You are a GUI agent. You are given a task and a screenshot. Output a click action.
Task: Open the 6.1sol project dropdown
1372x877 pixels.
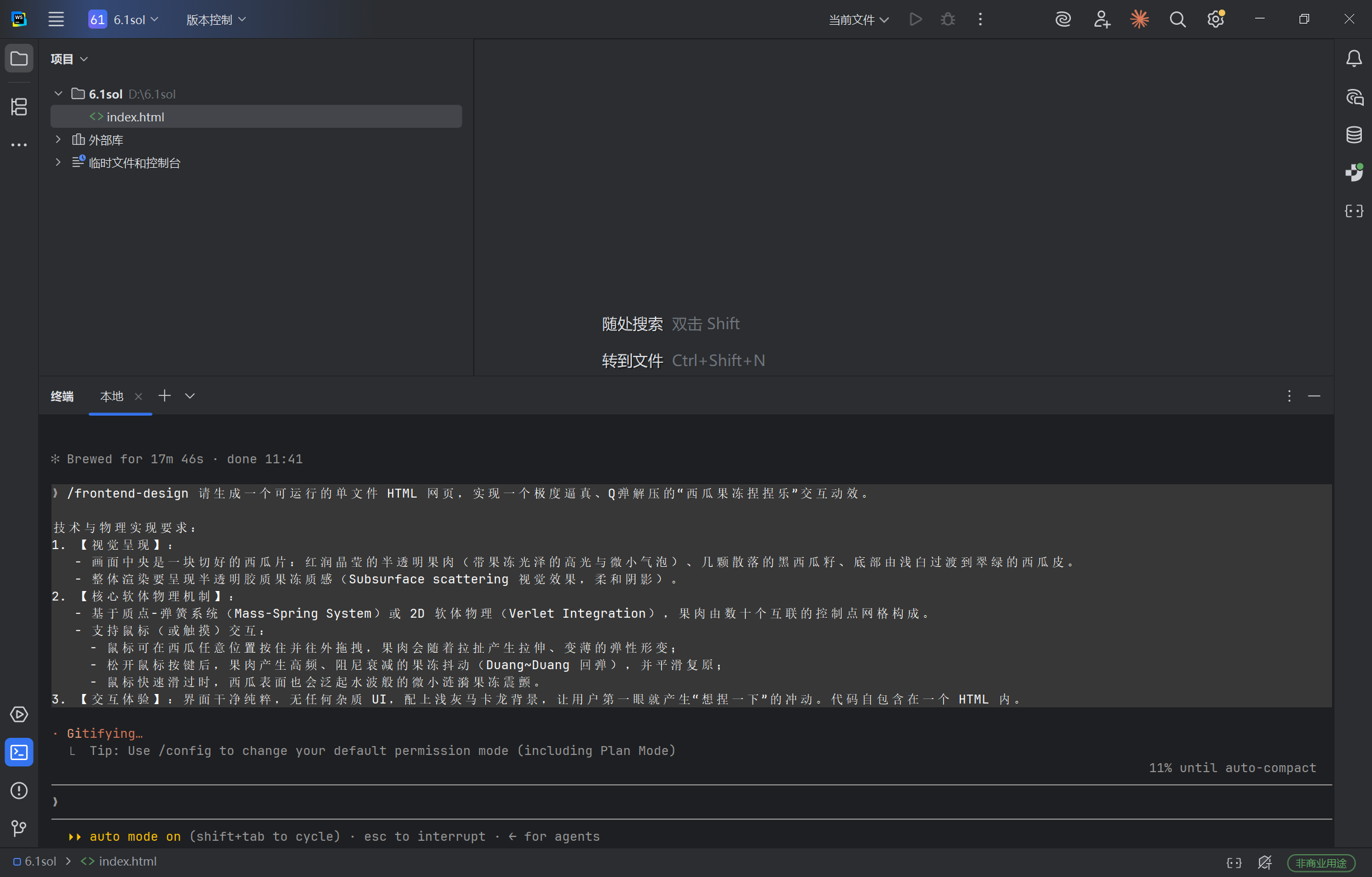pos(124,20)
